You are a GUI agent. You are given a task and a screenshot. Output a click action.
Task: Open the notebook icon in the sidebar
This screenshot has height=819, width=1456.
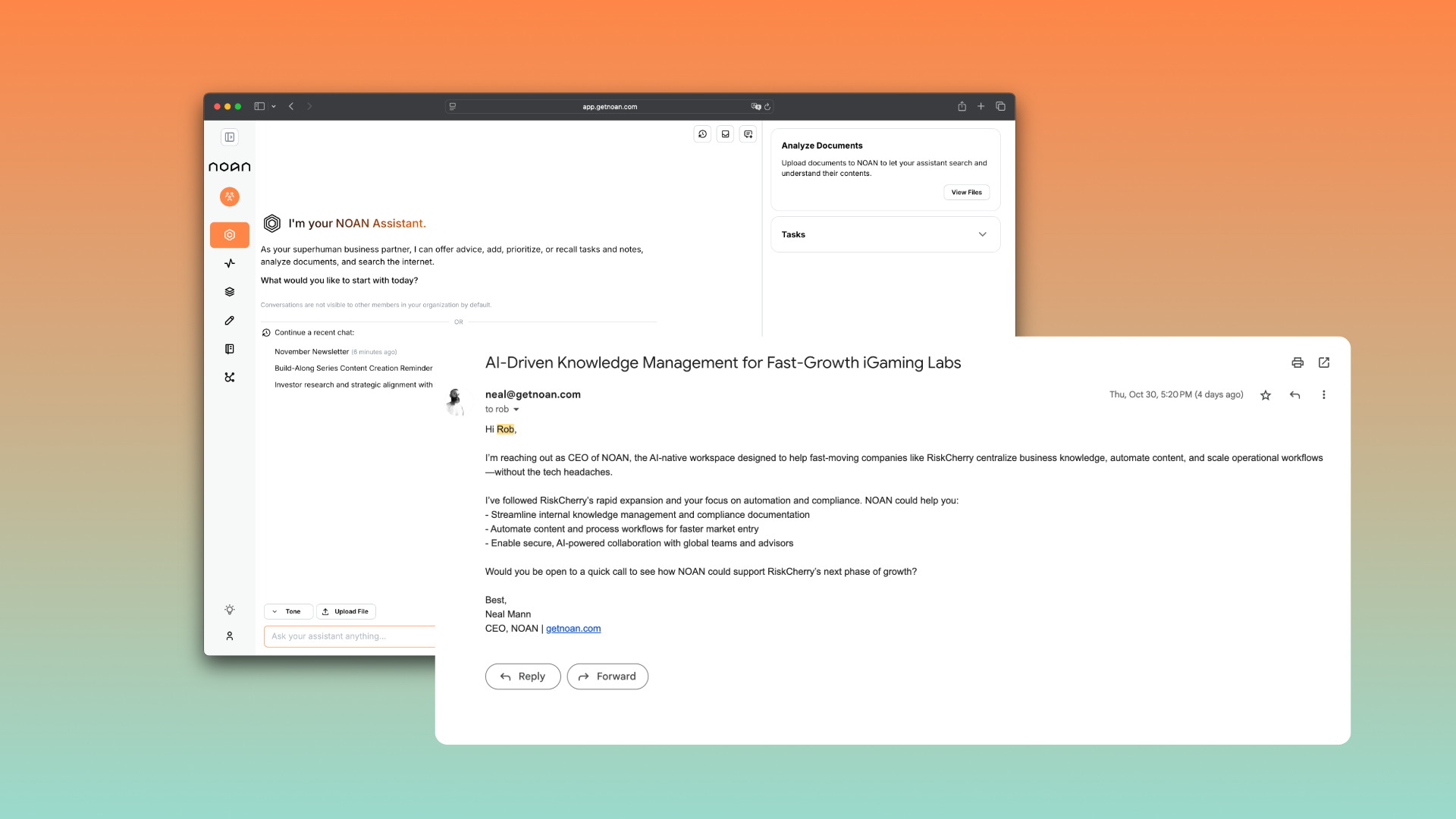[x=229, y=349]
